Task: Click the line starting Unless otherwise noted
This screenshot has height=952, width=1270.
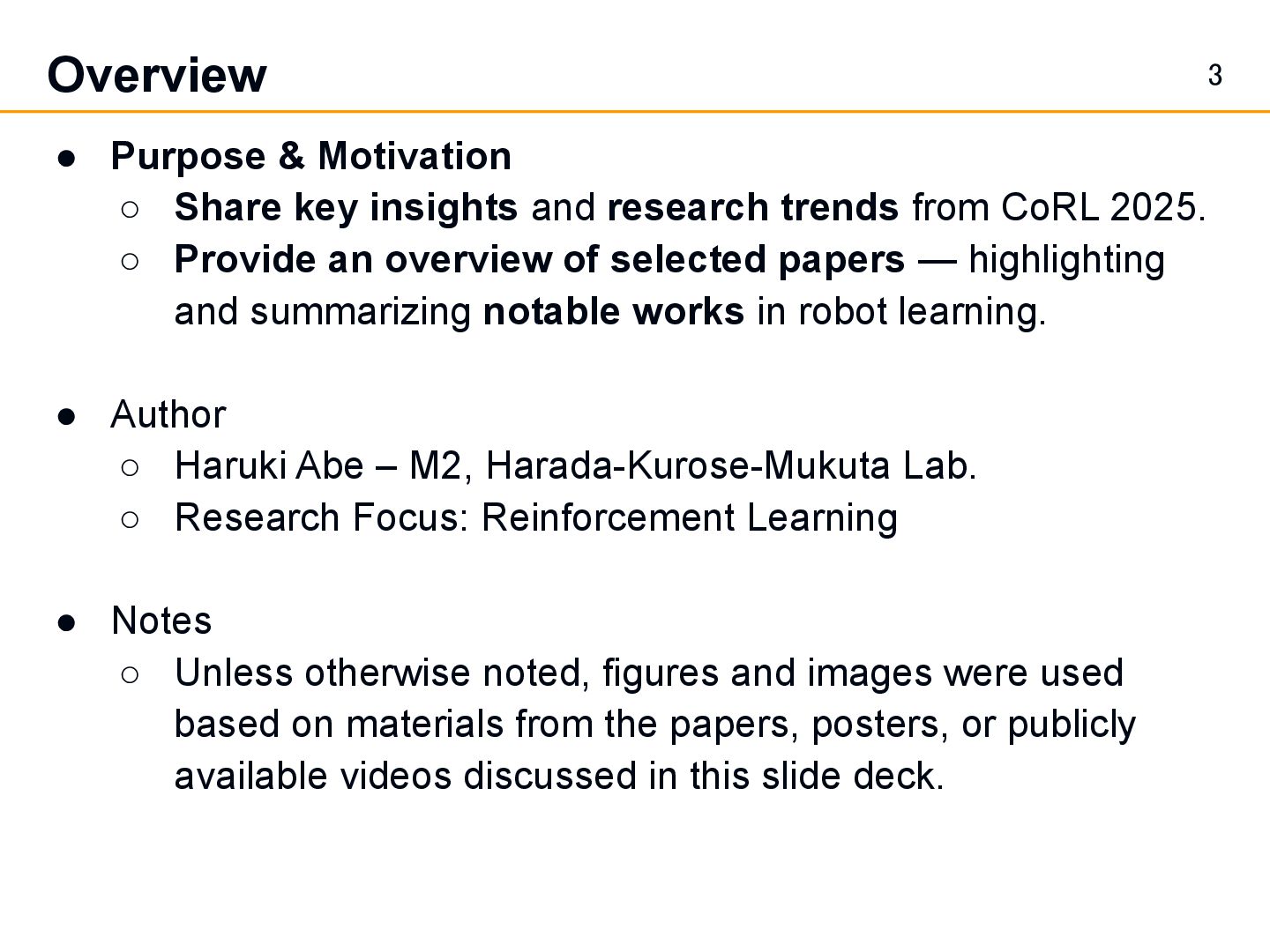Action: pyautogui.click(x=649, y=673)
